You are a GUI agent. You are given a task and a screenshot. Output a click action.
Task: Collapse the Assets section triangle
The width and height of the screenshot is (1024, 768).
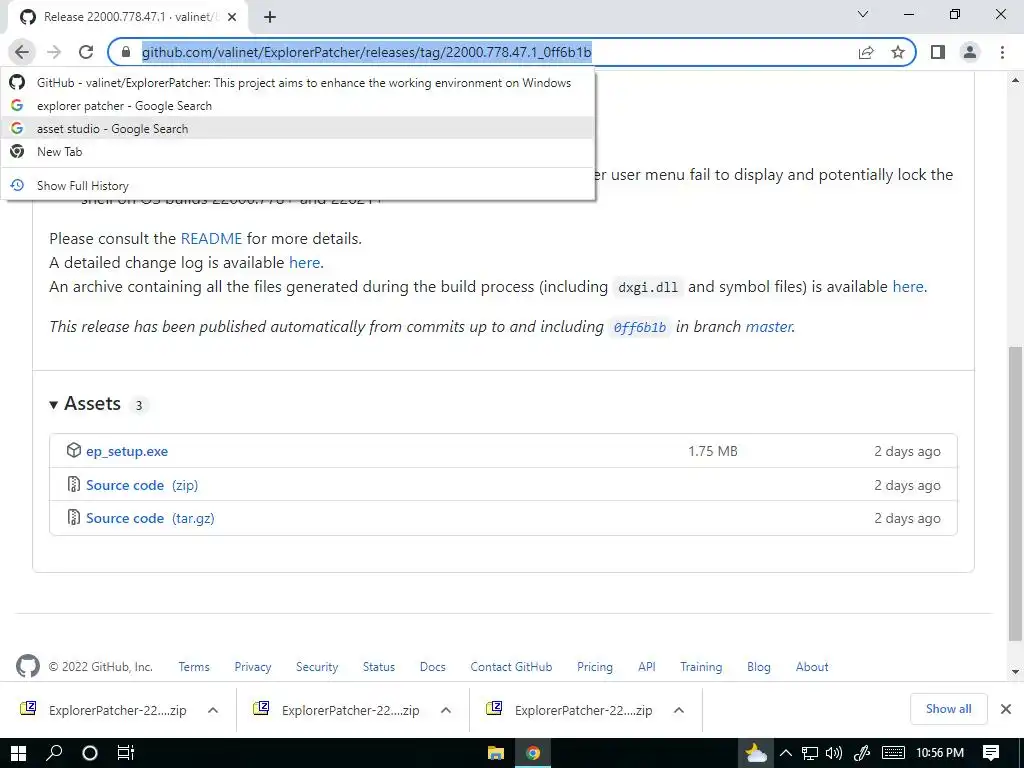point(54,405)
